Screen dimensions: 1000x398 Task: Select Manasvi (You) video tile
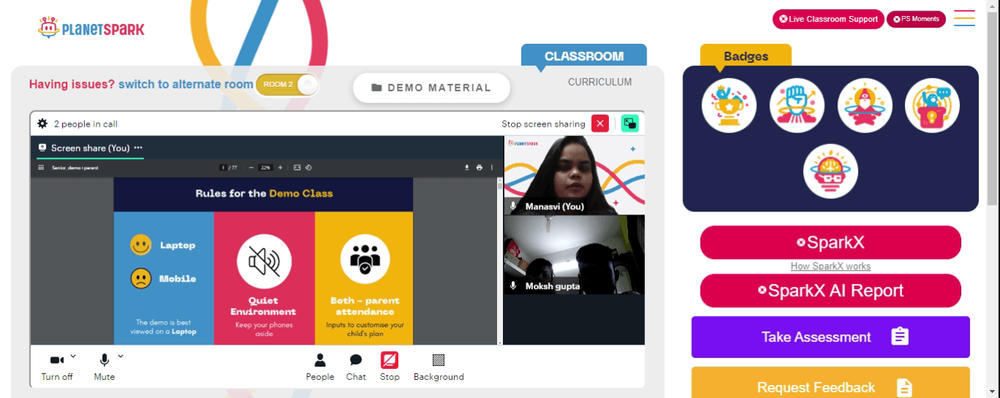coord(574,175)
